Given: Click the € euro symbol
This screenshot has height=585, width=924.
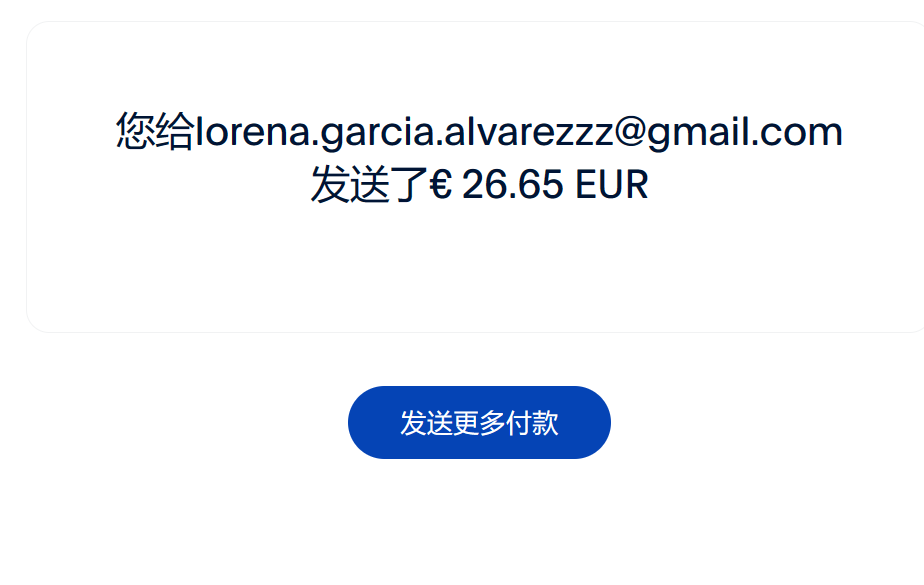Looking at the screenshot, I should point(441,184).
